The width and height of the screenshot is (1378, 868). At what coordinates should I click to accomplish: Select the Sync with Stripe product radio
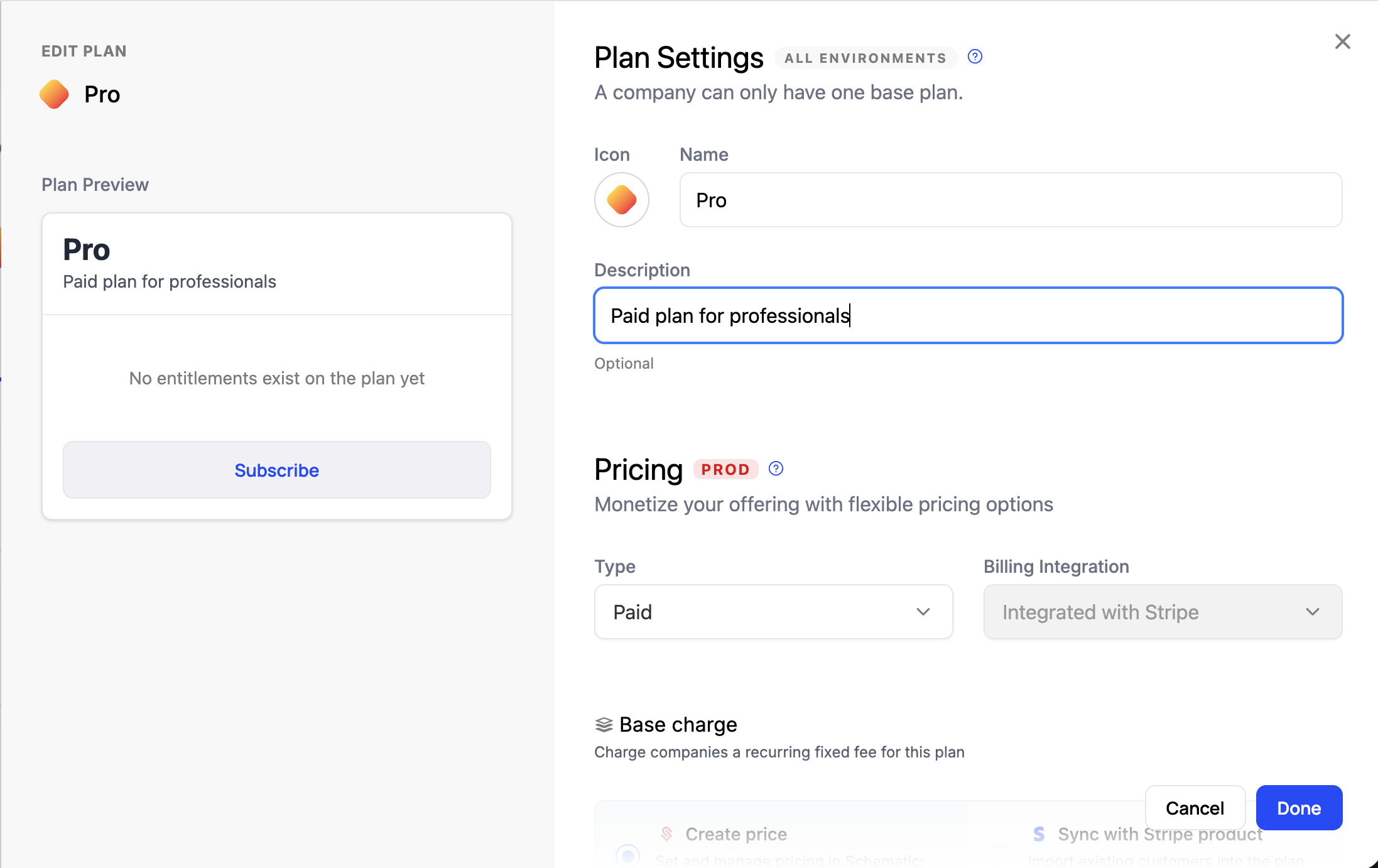point(1001,855)
